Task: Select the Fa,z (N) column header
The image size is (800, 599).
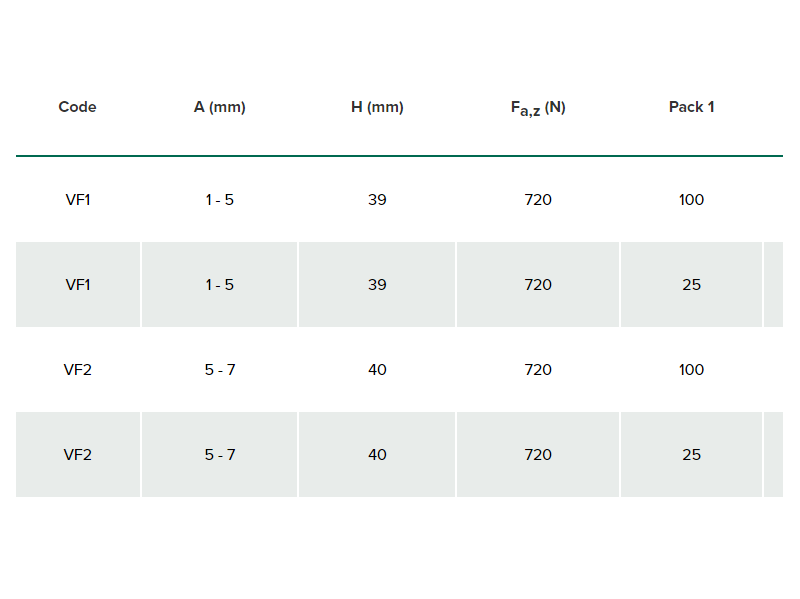Action: click(x=538, y=108)
